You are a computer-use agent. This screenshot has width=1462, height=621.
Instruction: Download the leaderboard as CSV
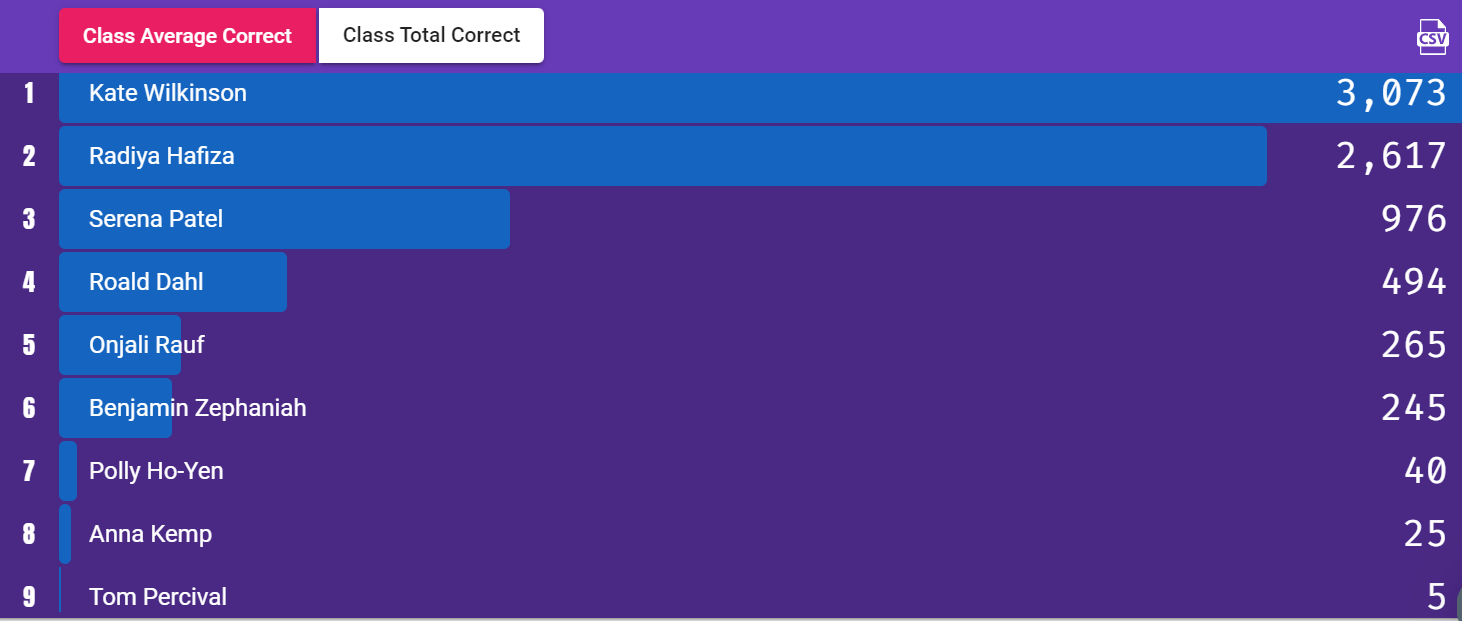[x=1432, y=37]
